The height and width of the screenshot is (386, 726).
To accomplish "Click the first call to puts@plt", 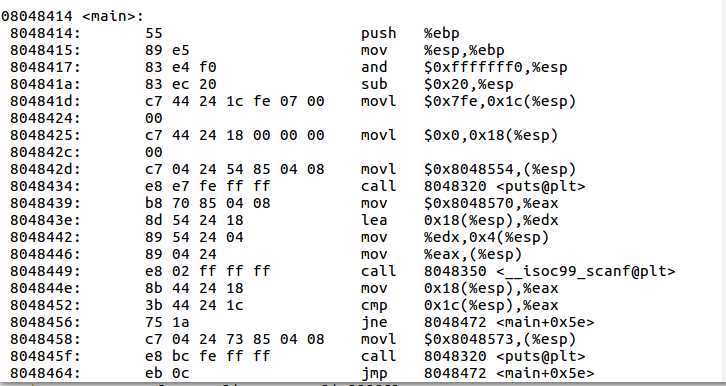I will [x=473, y=187].
